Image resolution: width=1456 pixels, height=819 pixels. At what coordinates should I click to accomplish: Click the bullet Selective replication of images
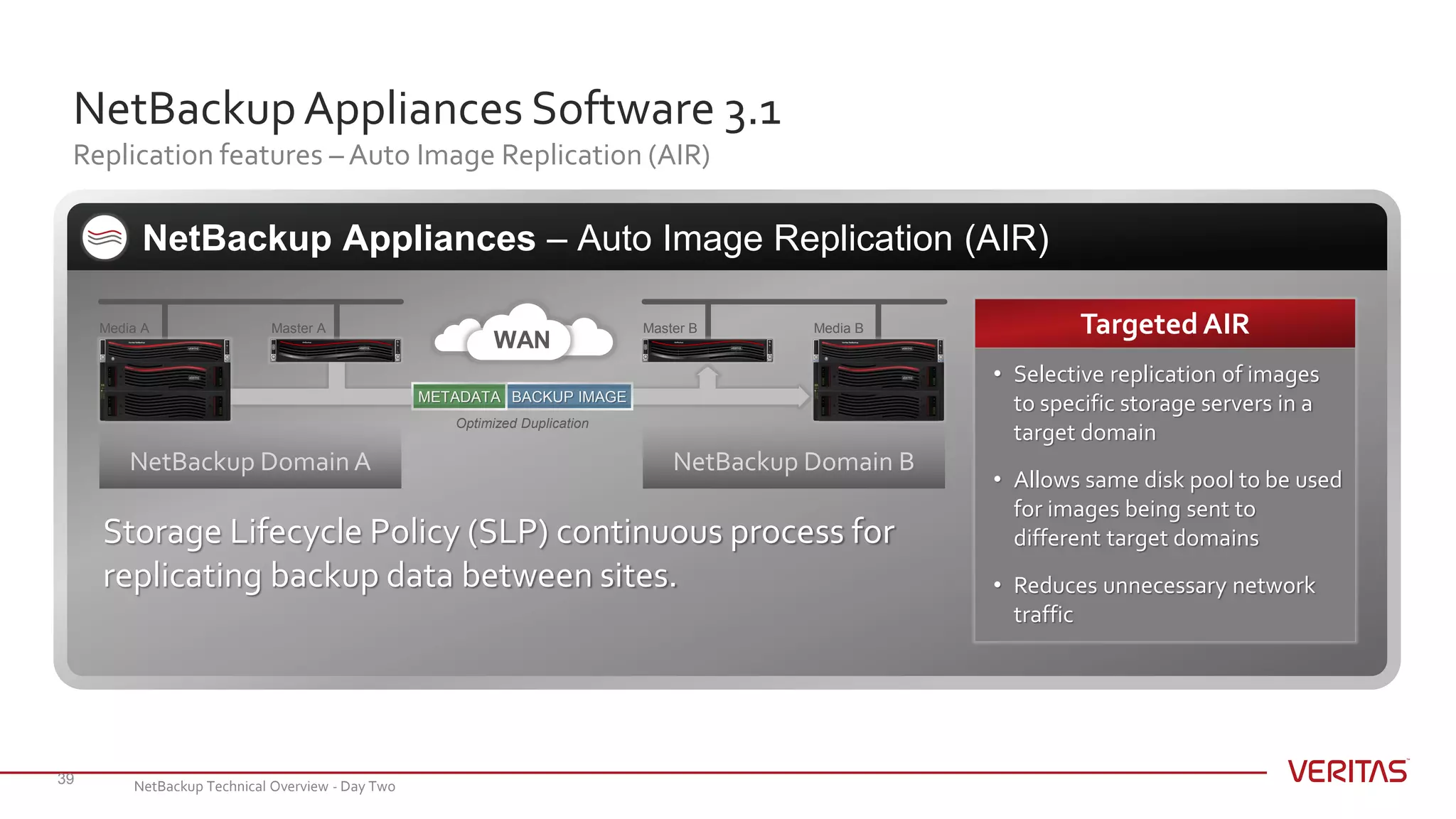pyautogui.click(x=1166, y=403)
